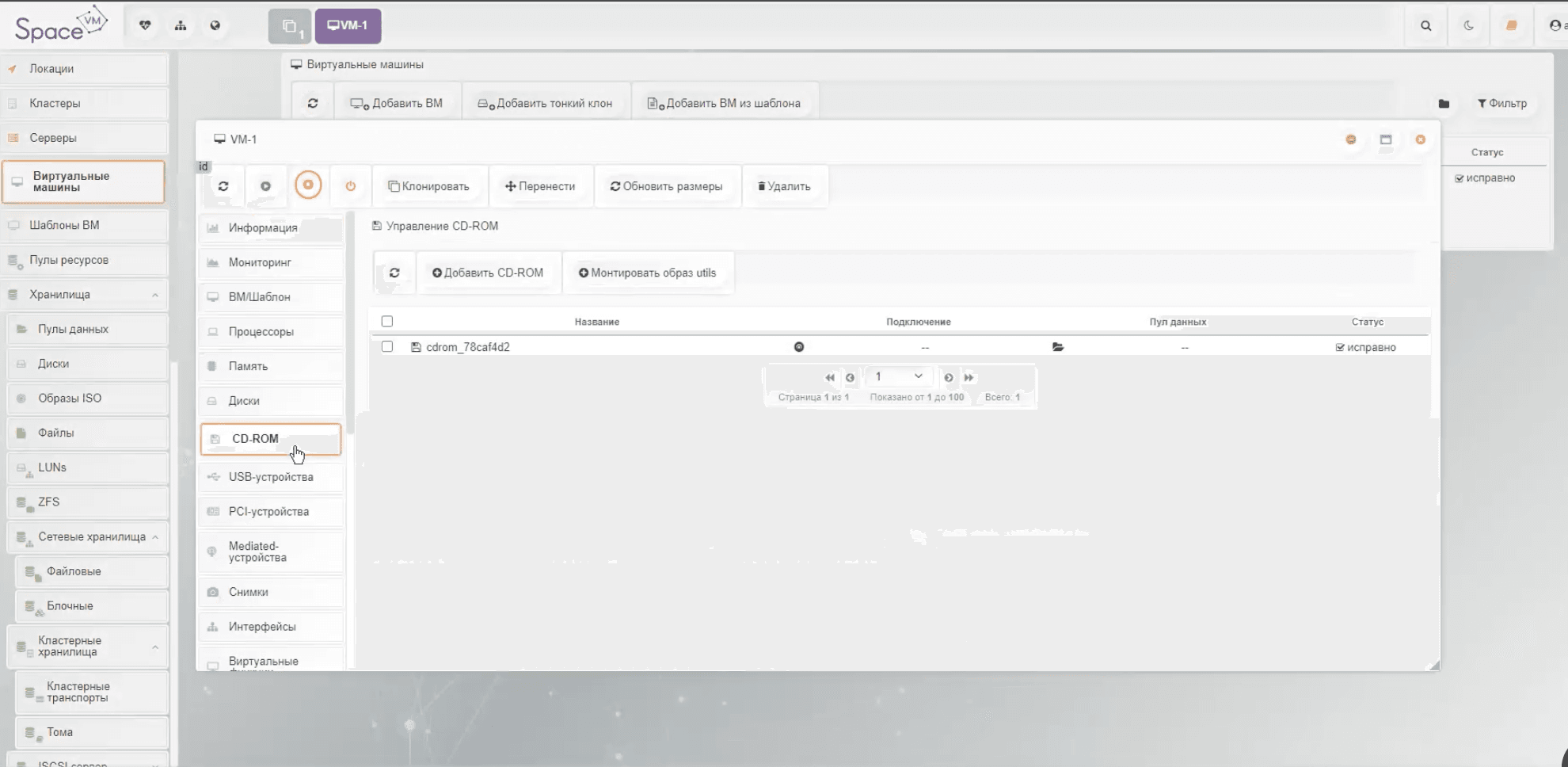Click the globe icon in header
Screen dimensions: 1568x767
(x=215, y=25)
